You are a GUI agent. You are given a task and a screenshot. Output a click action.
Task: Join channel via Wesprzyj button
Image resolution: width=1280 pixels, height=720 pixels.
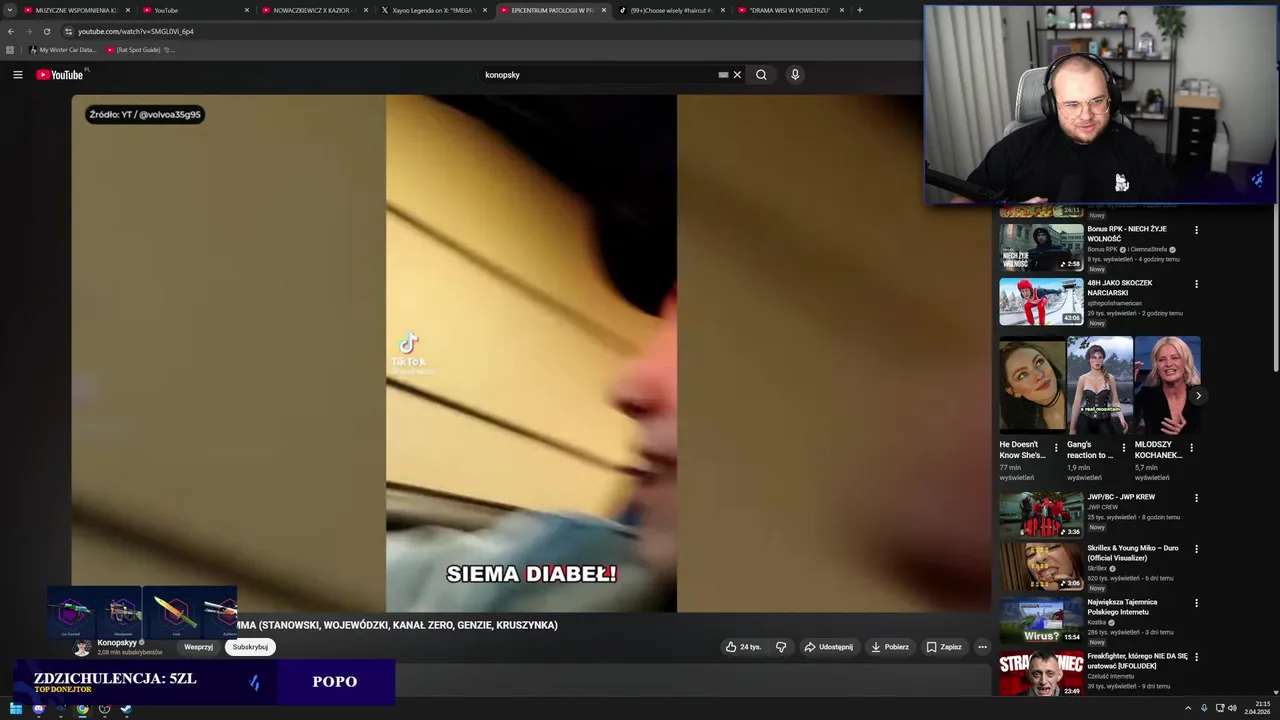(198, 647)
